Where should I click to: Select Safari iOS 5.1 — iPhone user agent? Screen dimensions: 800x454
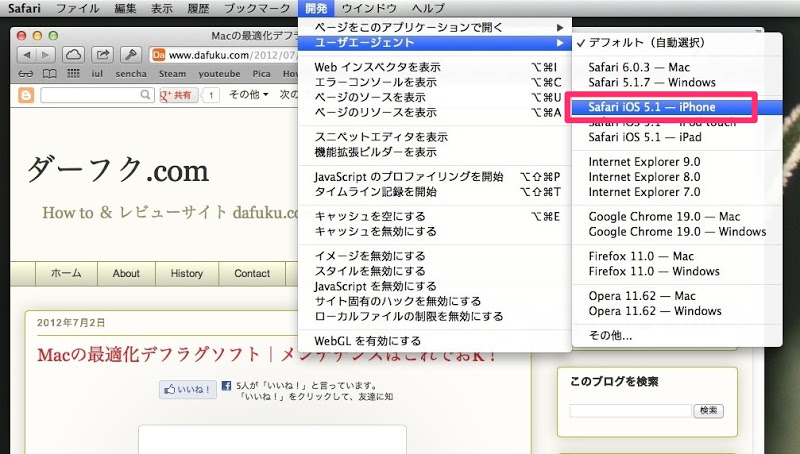click(x=677, y=107)
